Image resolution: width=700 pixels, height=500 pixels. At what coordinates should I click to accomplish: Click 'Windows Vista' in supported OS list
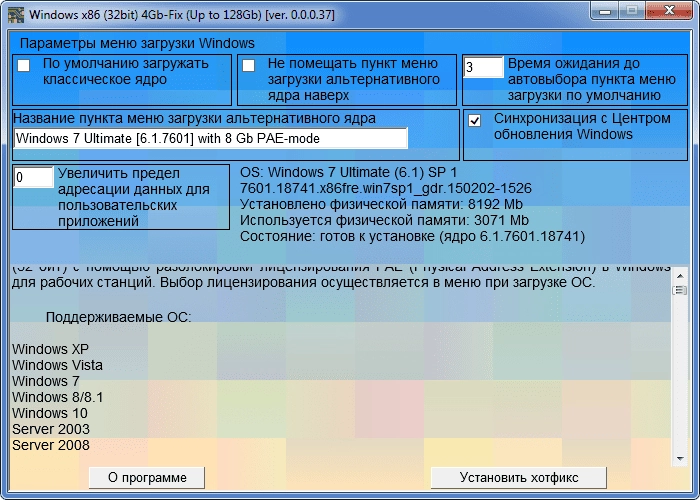[57, 365]
